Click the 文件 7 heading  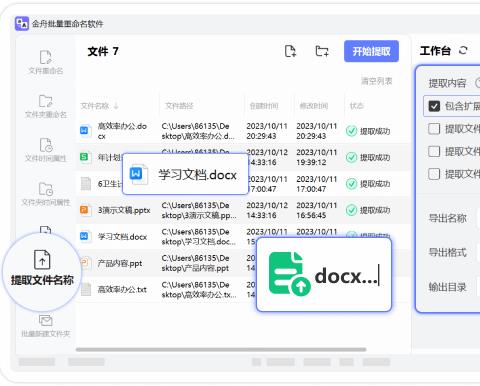pos(103,51)
